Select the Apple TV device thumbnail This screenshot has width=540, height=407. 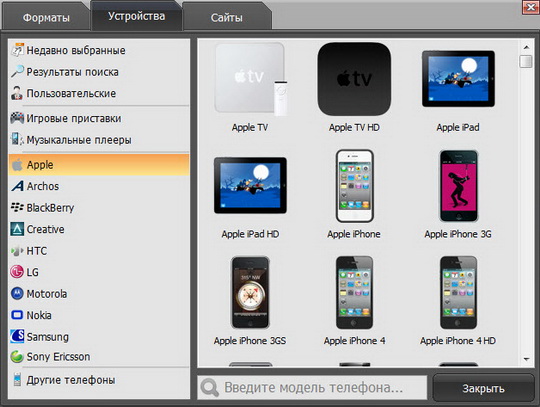pyautogui.click(x=251, y=79)
